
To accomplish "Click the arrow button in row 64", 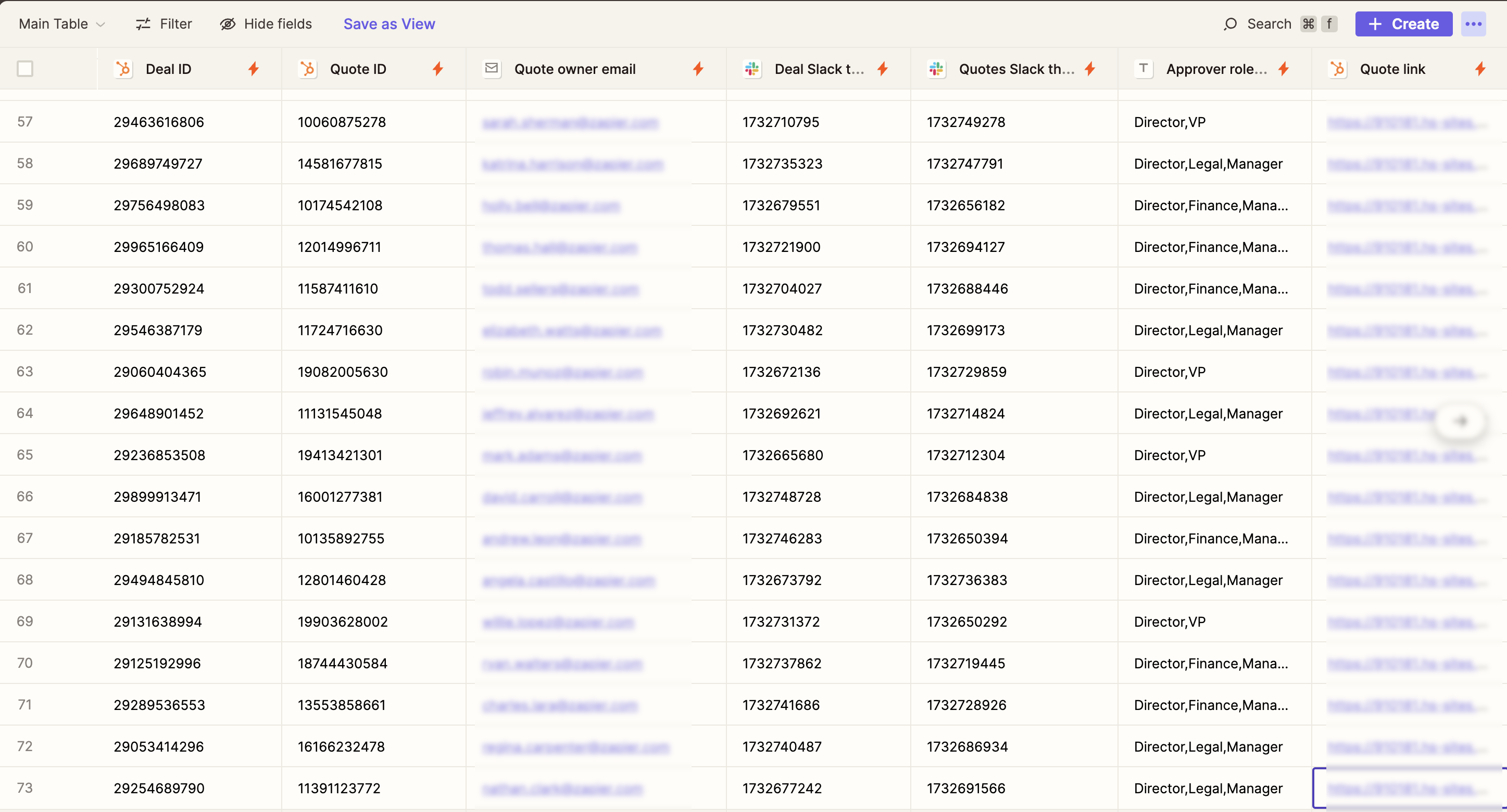I will pyautogui.click(x=1461, y=421).
